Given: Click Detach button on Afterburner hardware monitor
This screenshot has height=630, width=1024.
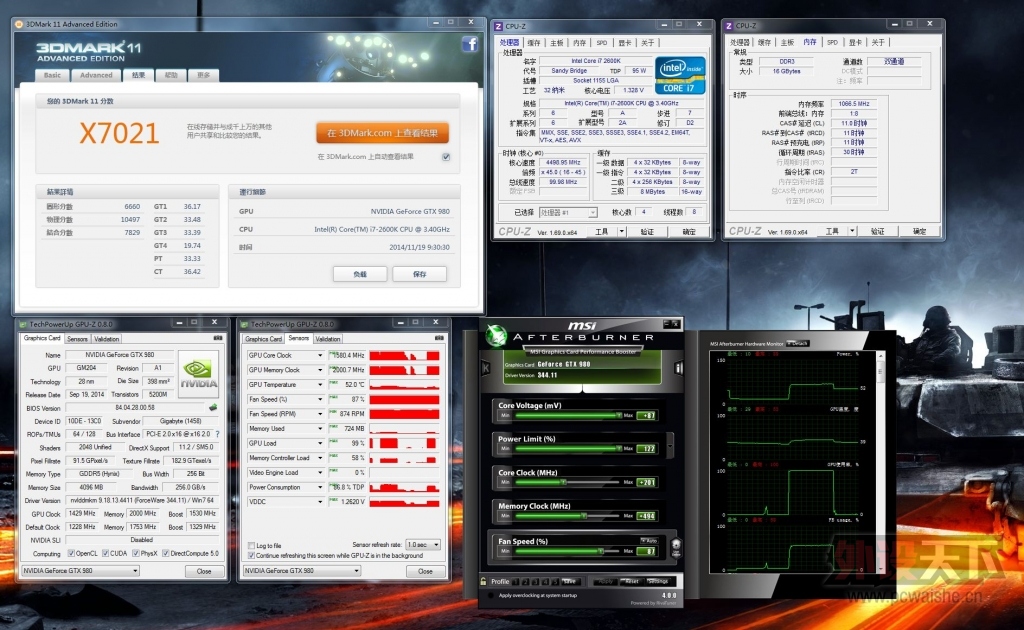Looking at the screenshot, I should point(798,343).
